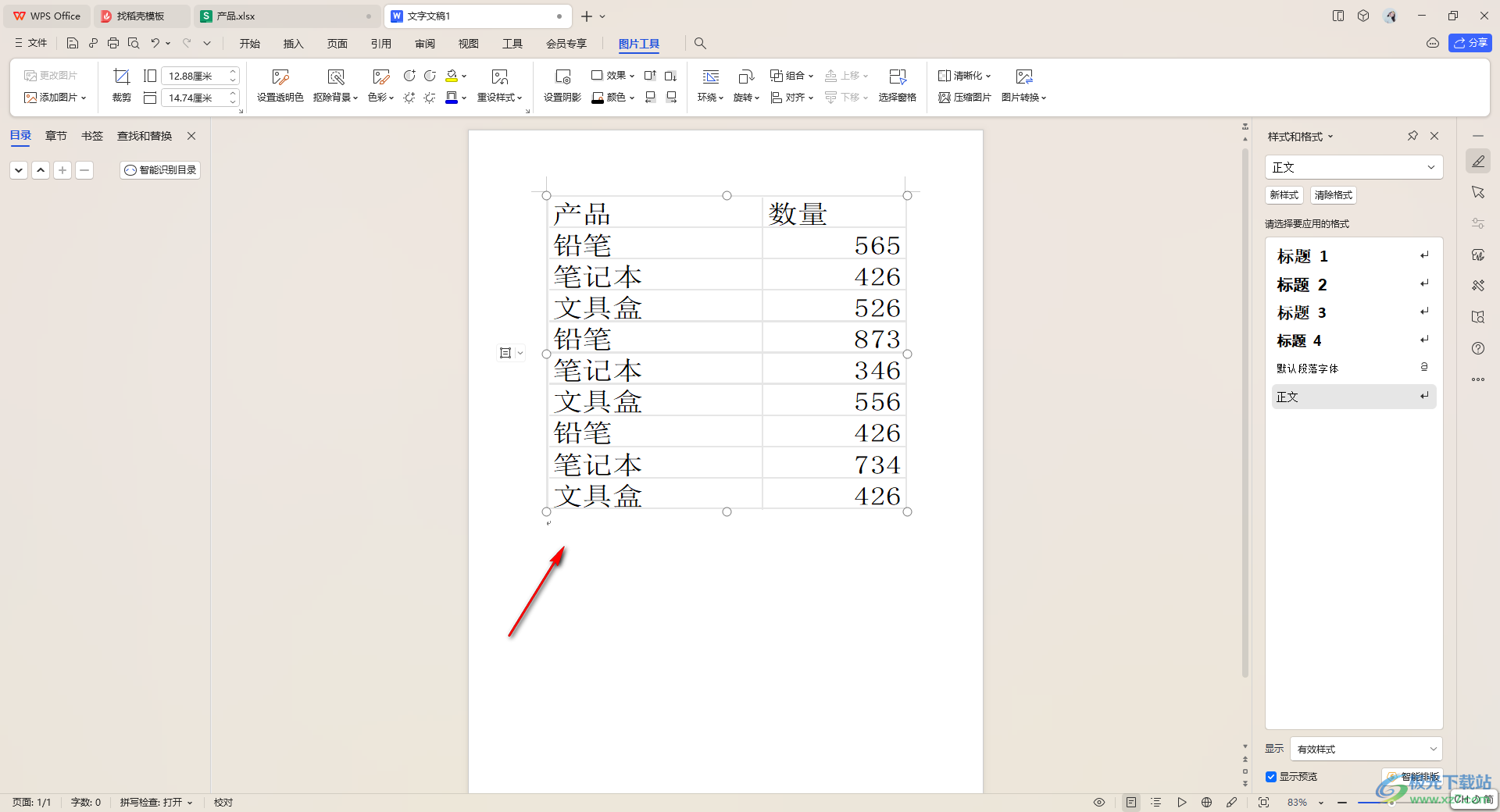Image resolution: width=1500 pixels, height=812 pixels.
Task: Click the Proofread (校对) status bar button
Action: click(223, 802)
